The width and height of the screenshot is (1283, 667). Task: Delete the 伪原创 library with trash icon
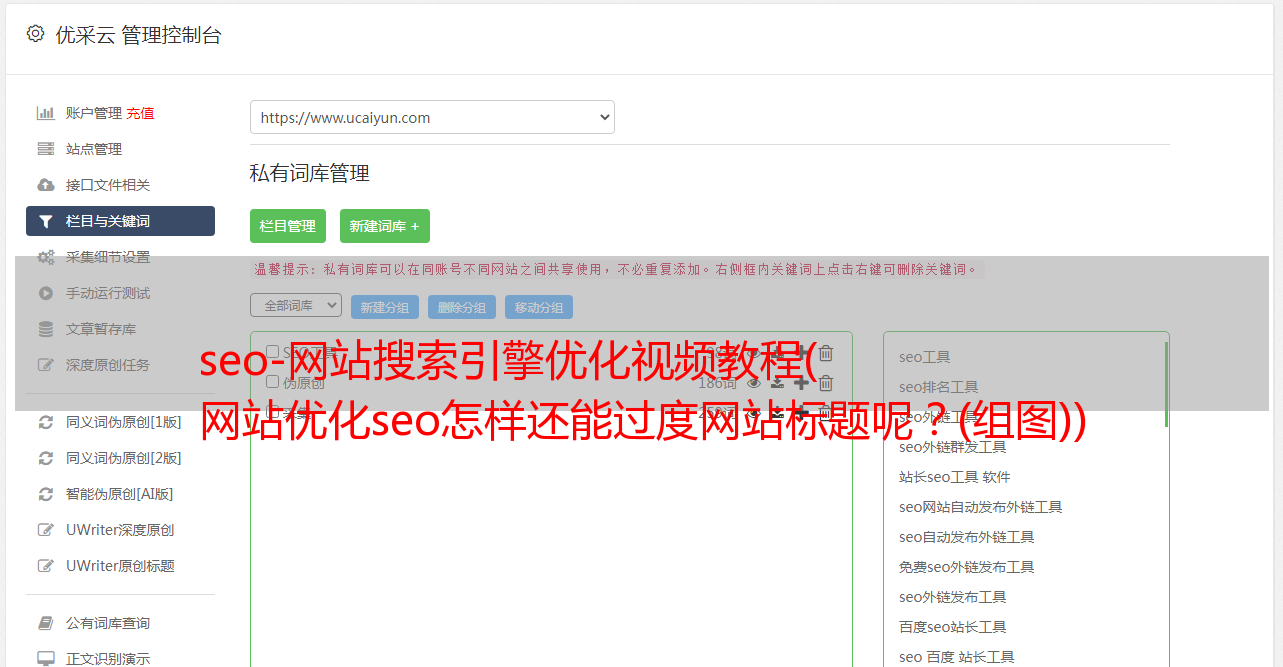click(x=826, y=382)
